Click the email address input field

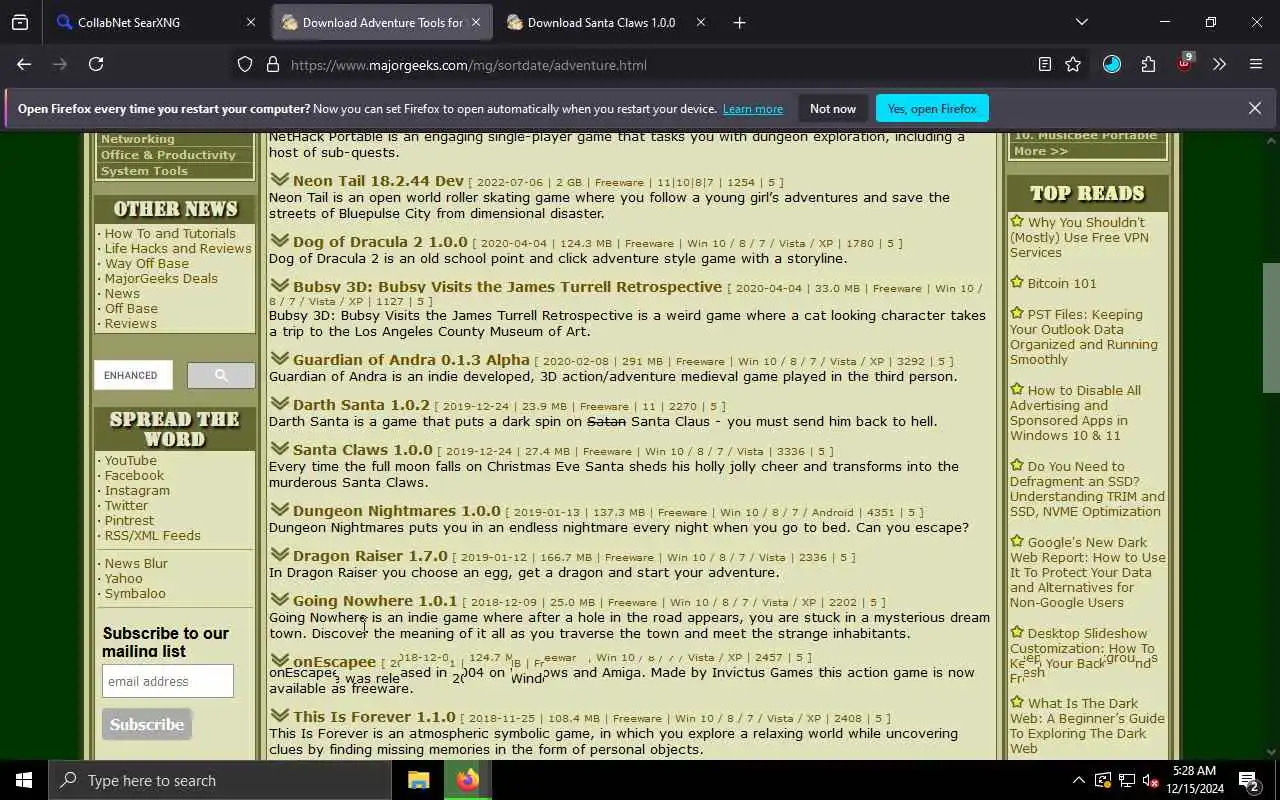pos(168,681)
